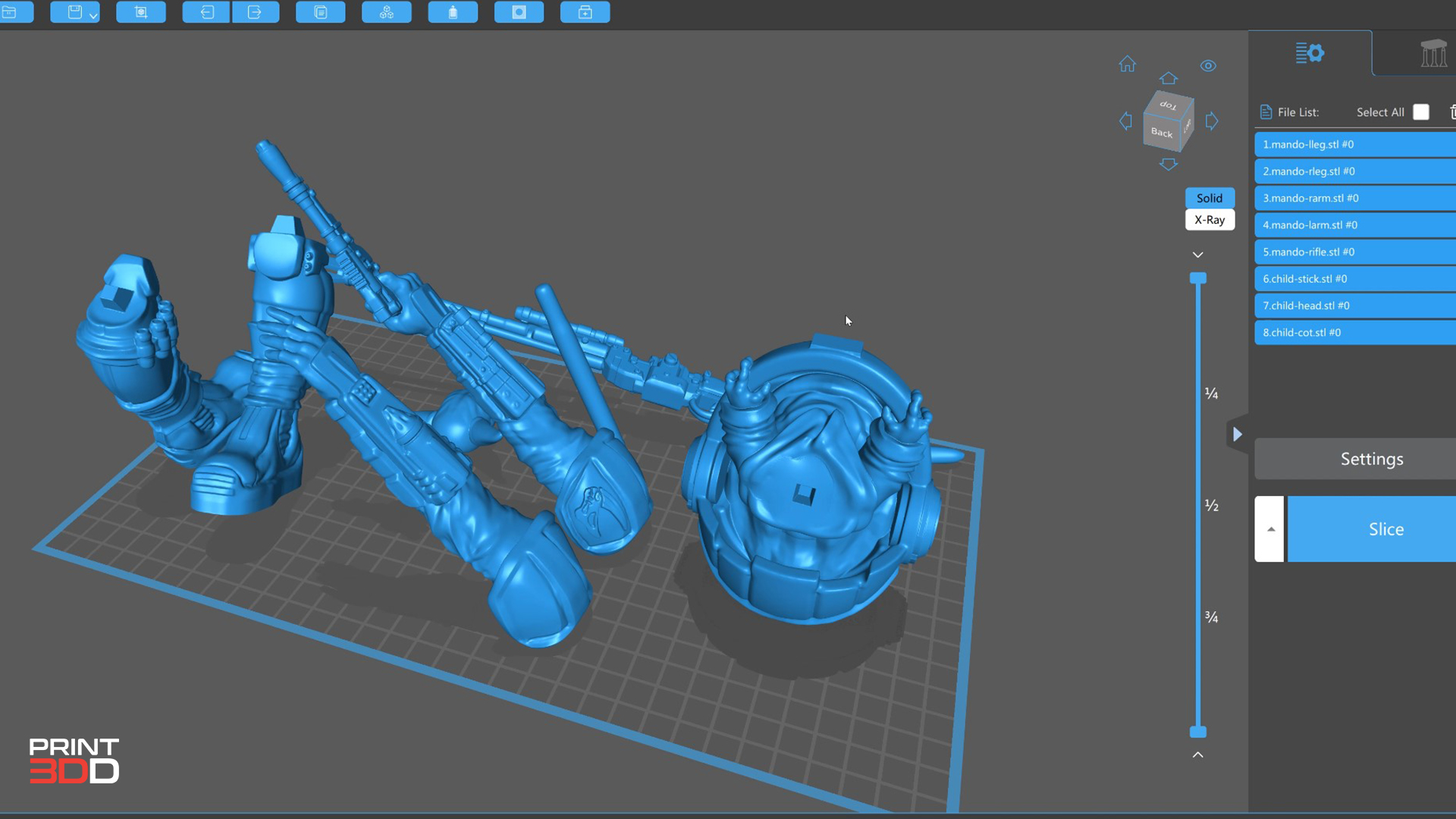Select 8.child-cot.stl in file list

[1355, 333]
